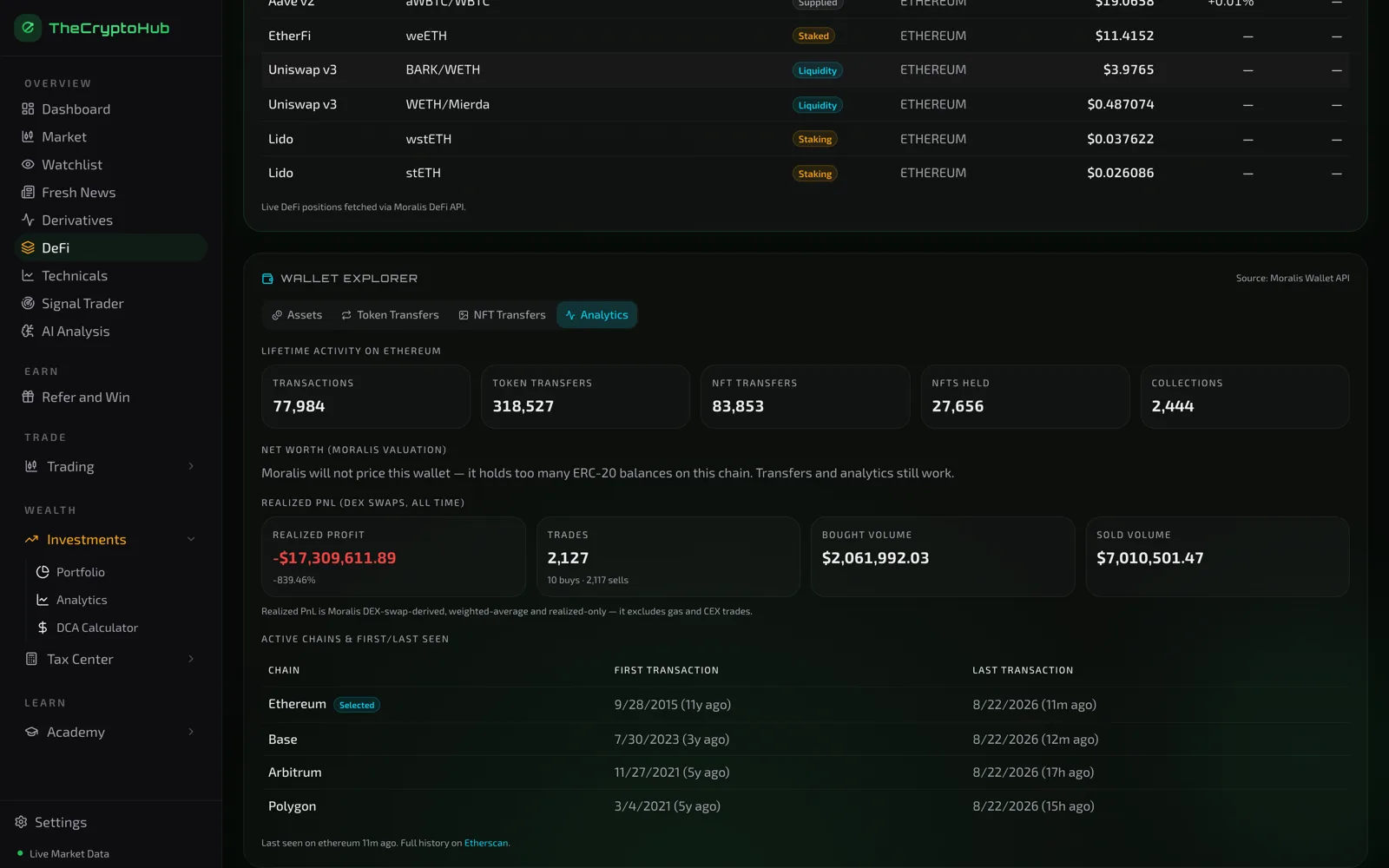Click Liquidity badge on BARK/WETH row
This screenshot has height=868, width=1389.
tap(818, 71)
